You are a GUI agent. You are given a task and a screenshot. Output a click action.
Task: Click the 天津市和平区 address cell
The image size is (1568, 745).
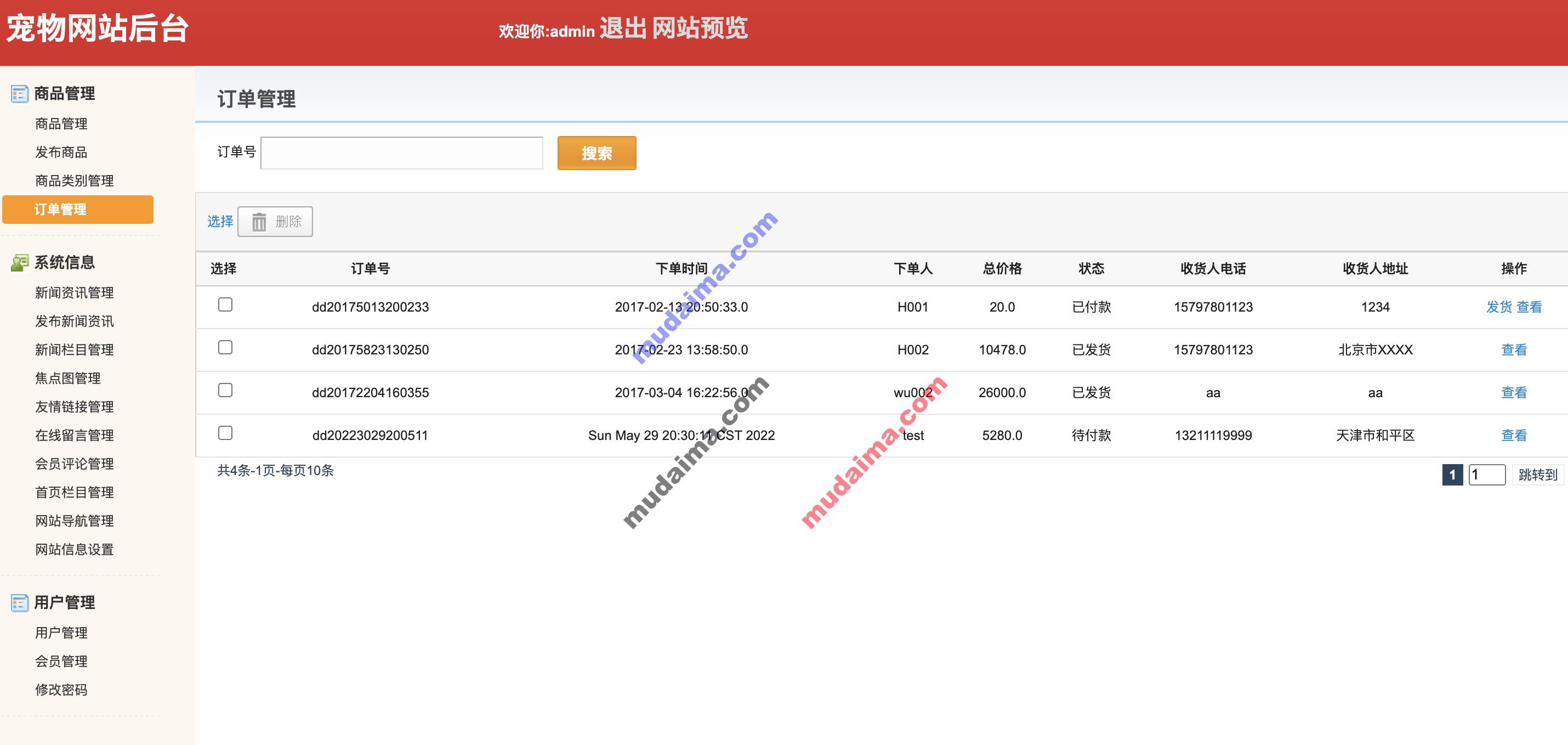point(1375,436)
